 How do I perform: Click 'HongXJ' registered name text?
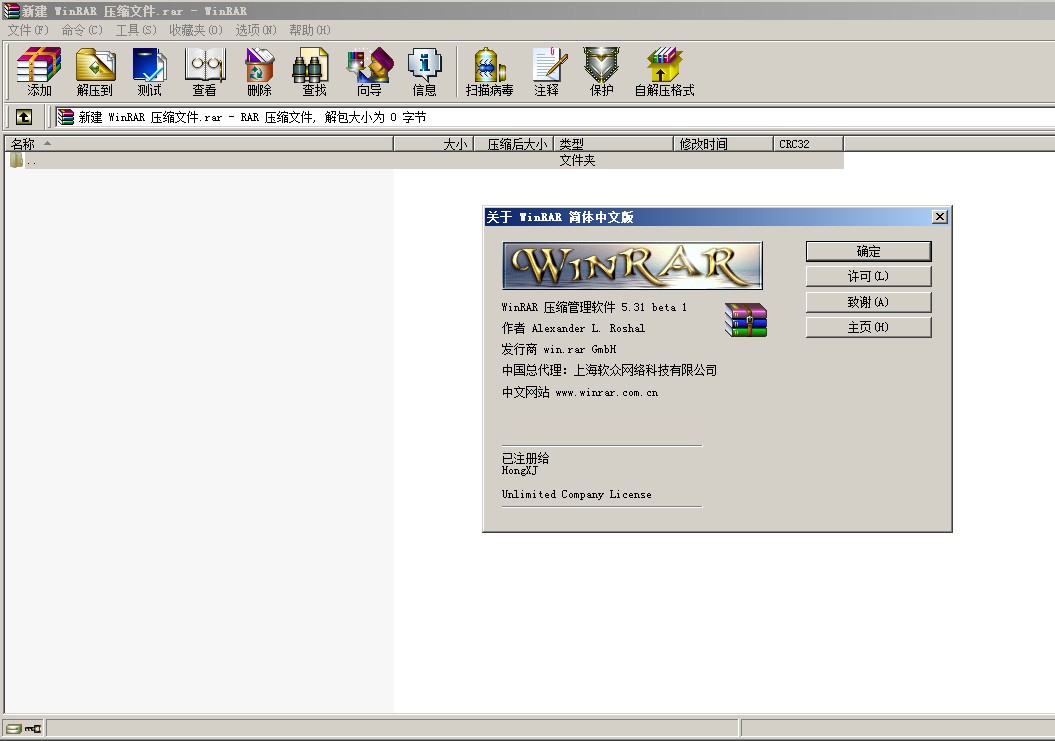point(519,470)
